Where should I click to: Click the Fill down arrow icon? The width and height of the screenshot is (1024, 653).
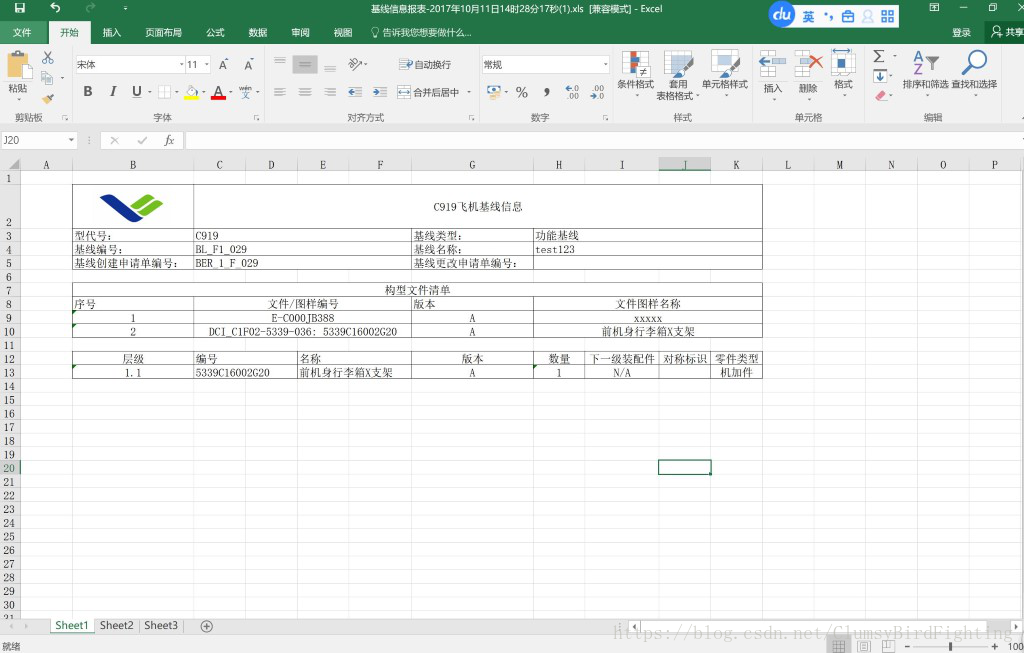[880, 76]
